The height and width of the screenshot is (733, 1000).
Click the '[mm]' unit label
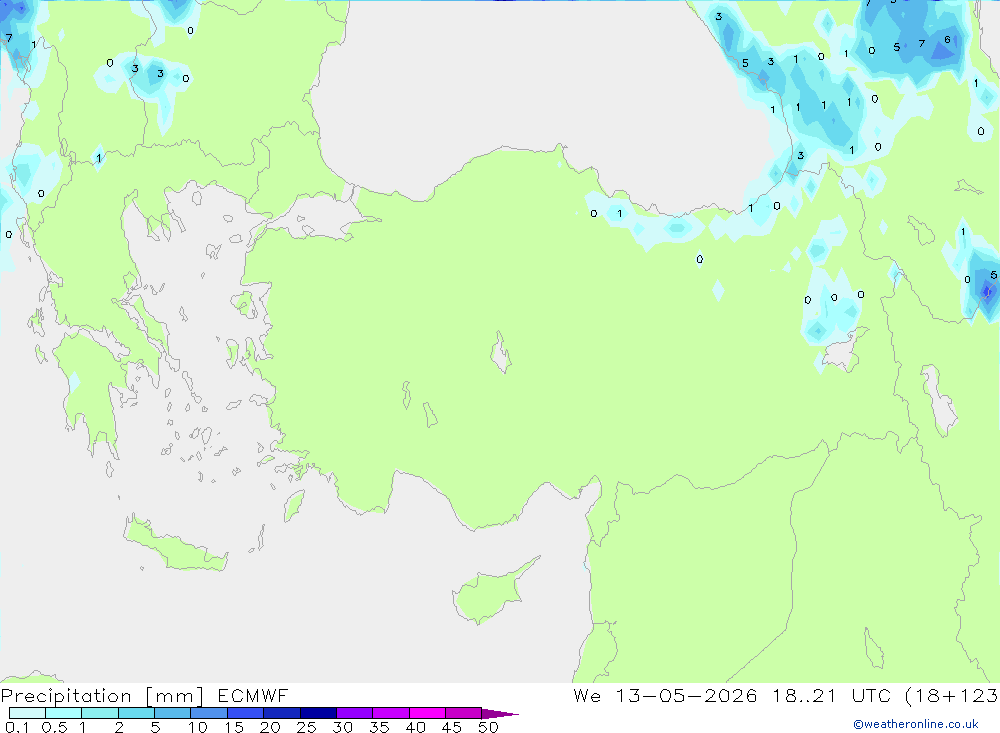click(175, 696)
